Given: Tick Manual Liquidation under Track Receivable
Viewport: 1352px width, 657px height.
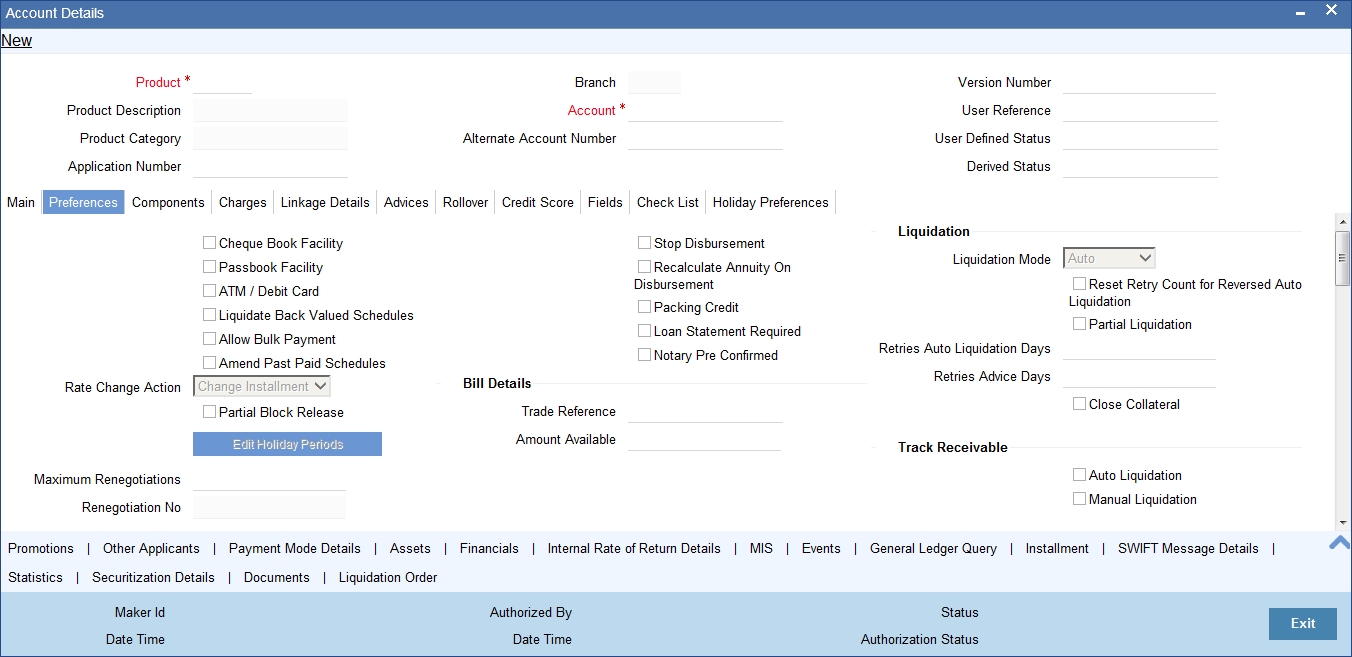Looking at the screenshot, I should [1079, 499].
